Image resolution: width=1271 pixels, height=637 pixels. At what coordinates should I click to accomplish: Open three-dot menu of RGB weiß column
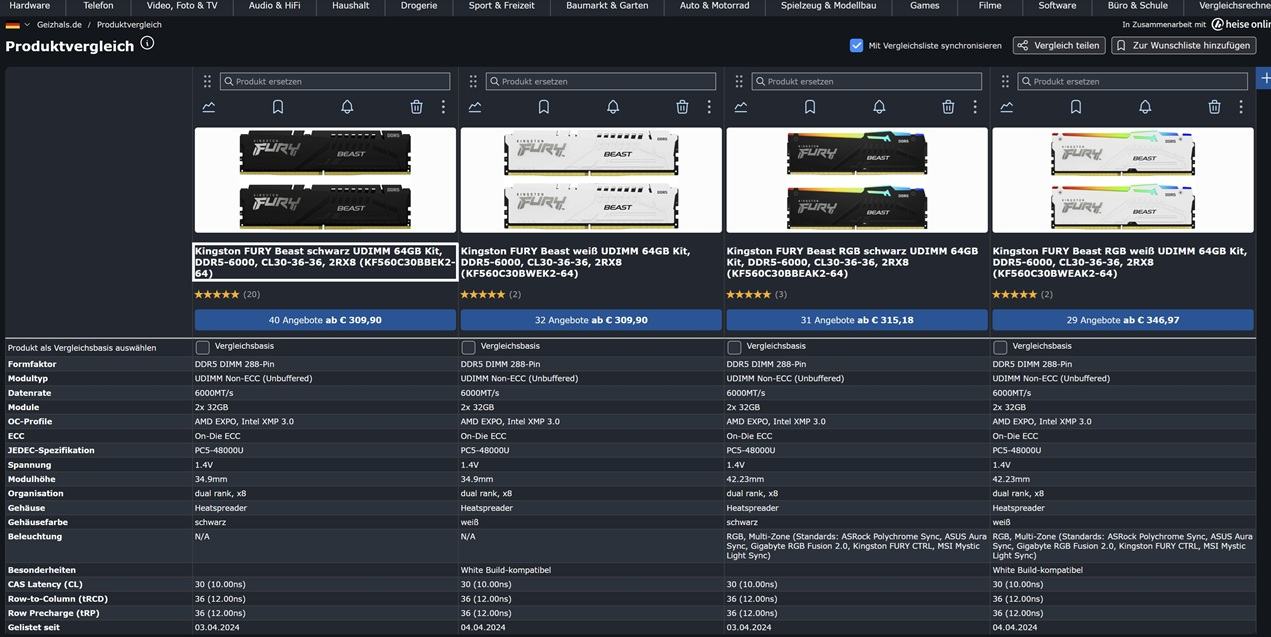tap(1241, 107)
